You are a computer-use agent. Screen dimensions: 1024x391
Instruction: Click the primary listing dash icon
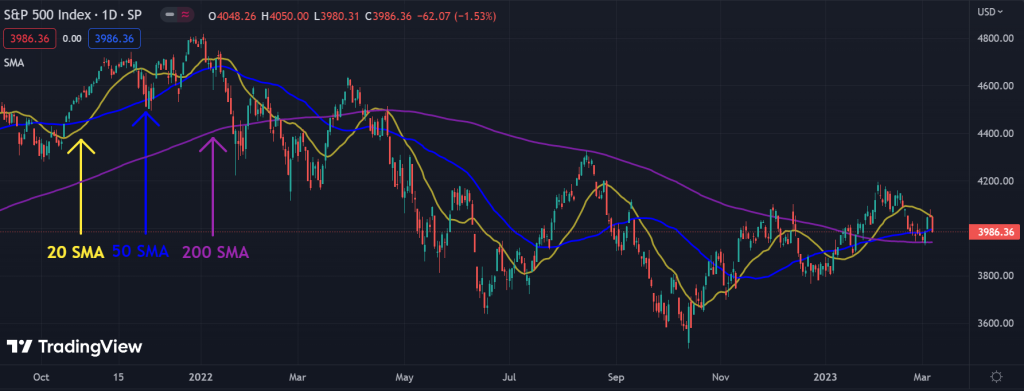(x=170, y=14)
